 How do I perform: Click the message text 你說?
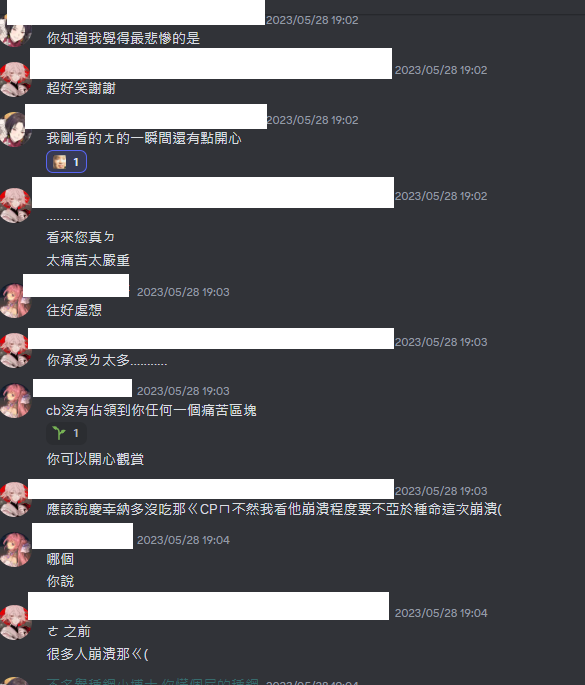(60, 581)
